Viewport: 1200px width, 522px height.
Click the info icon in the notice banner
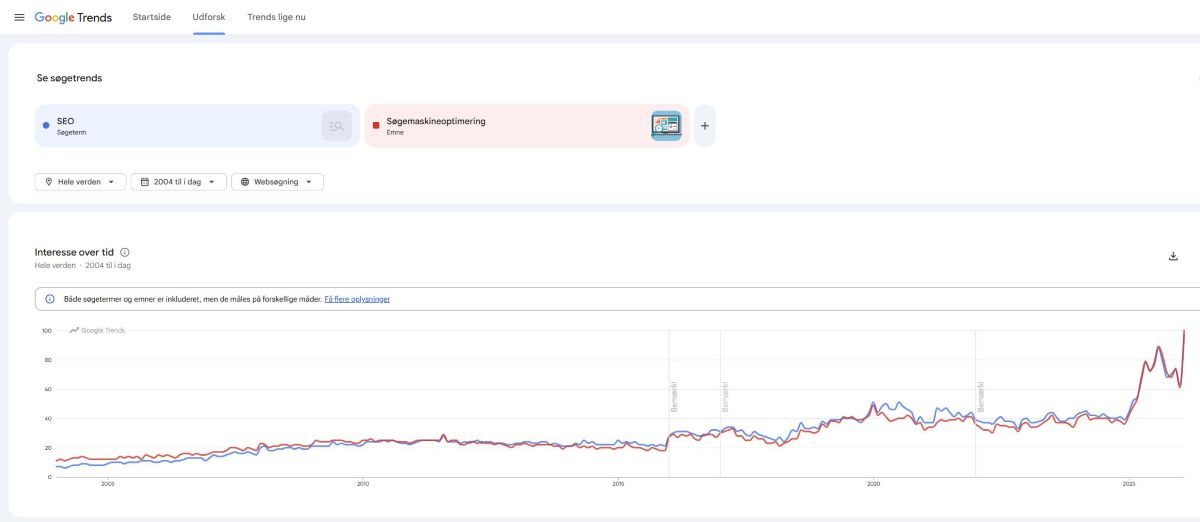[x=50, y=299]
